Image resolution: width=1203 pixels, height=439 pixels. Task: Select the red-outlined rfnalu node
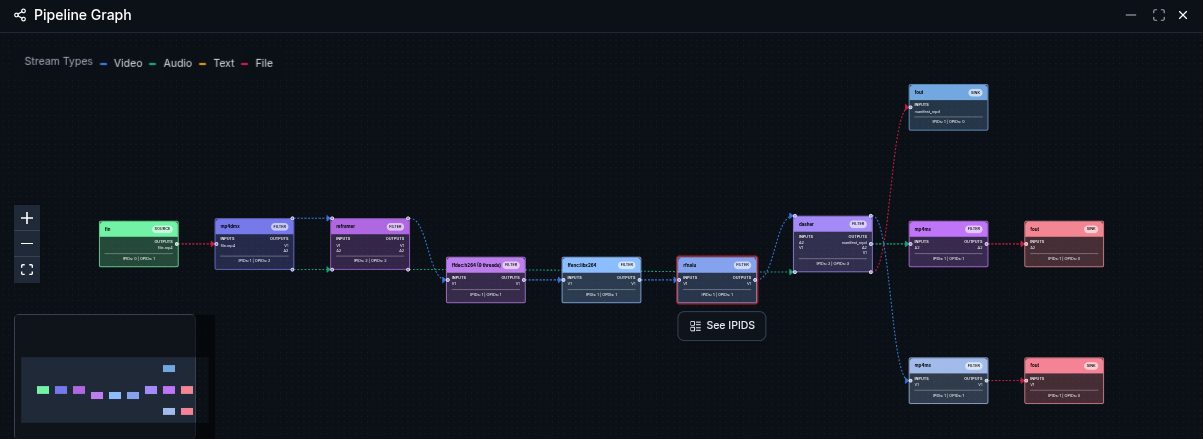pyautogui.click(x=717, y=280)
